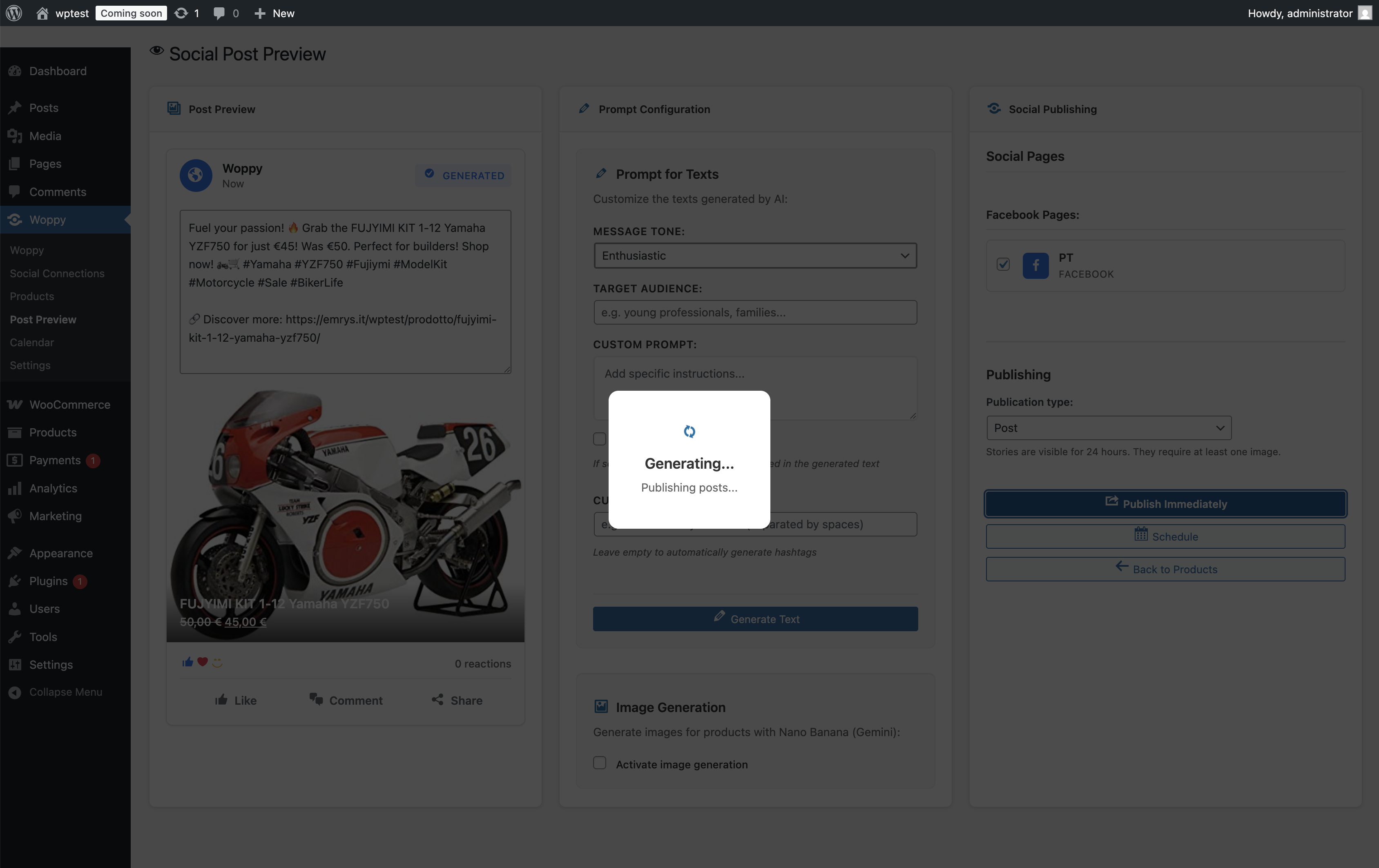Click the Plugins update count badge

(x=80, y=581)
